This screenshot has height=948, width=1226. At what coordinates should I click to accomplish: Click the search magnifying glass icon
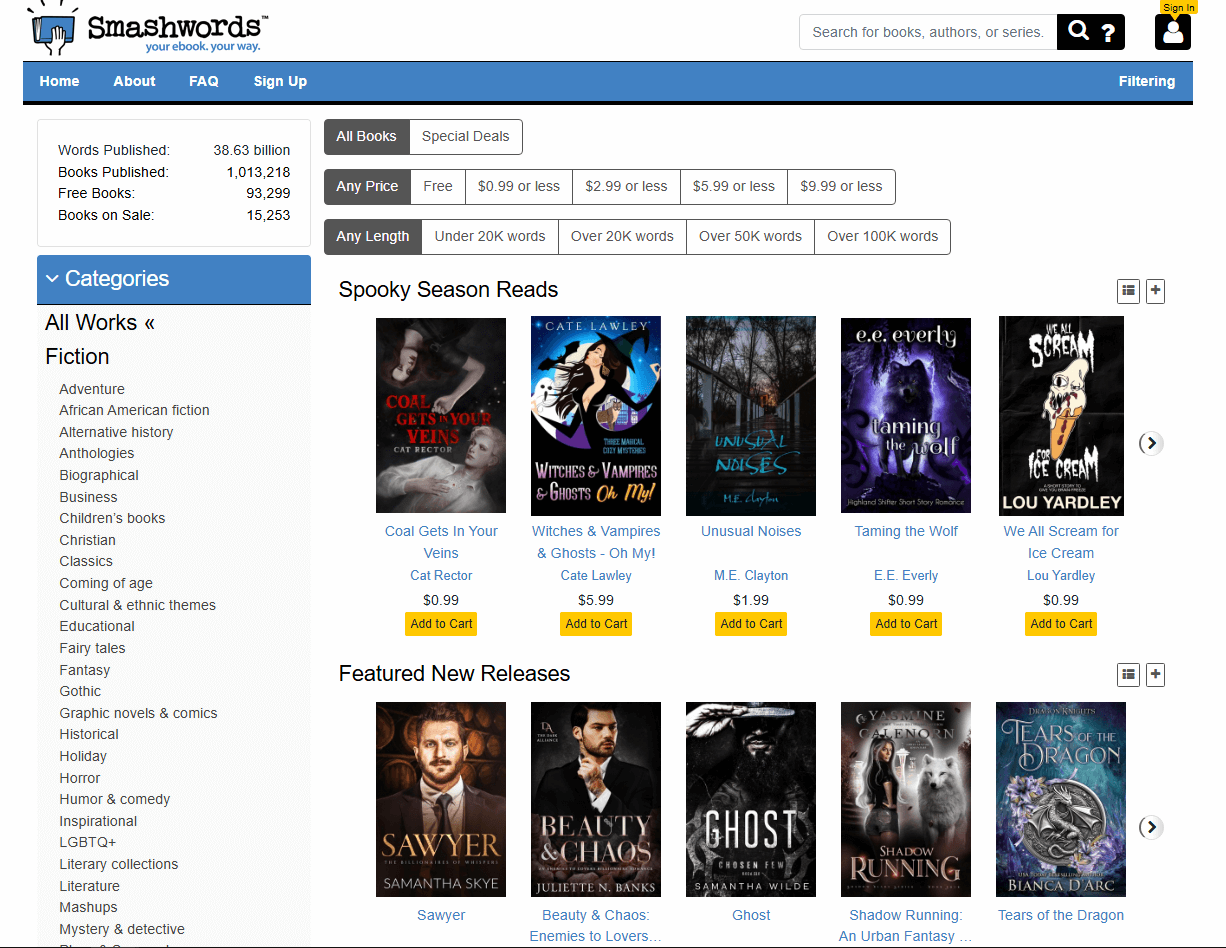click(1077, 32)
